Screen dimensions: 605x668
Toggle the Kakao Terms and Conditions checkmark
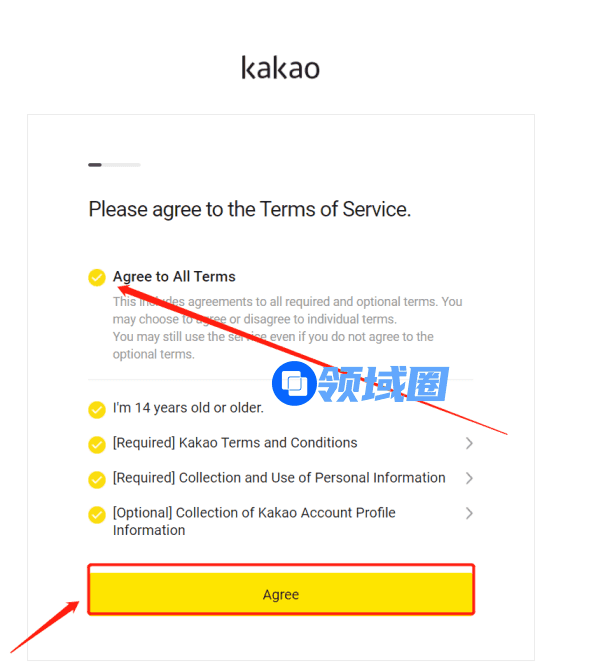[x=97, y=444]
